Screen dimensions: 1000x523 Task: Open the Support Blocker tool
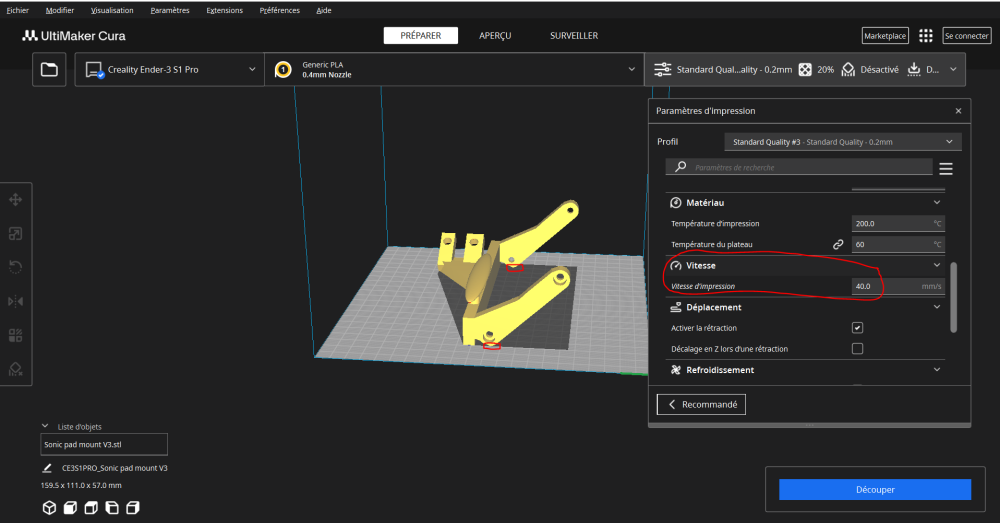[15, 369]
